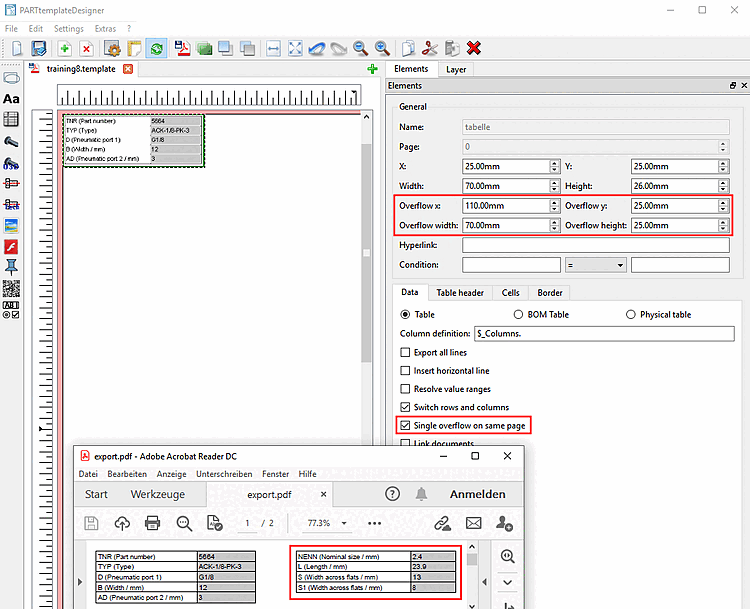Click the print icon in Acrobat Reader
The image size is (750, 609).
click(x=153, y=523)
